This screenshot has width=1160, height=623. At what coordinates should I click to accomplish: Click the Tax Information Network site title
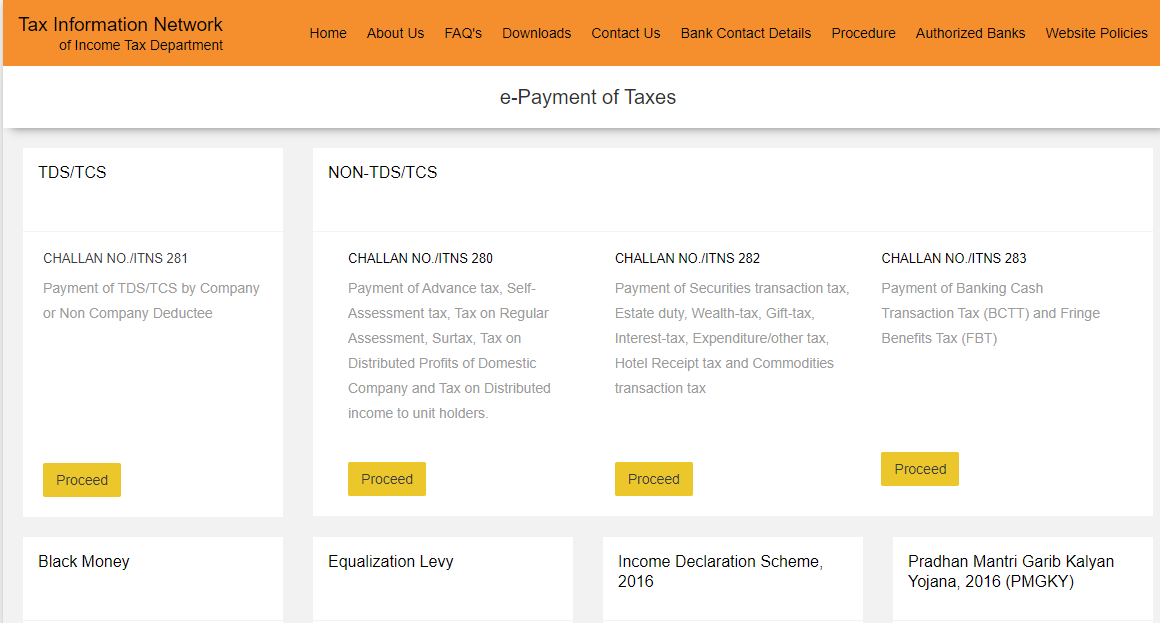[x=121, y=24]
